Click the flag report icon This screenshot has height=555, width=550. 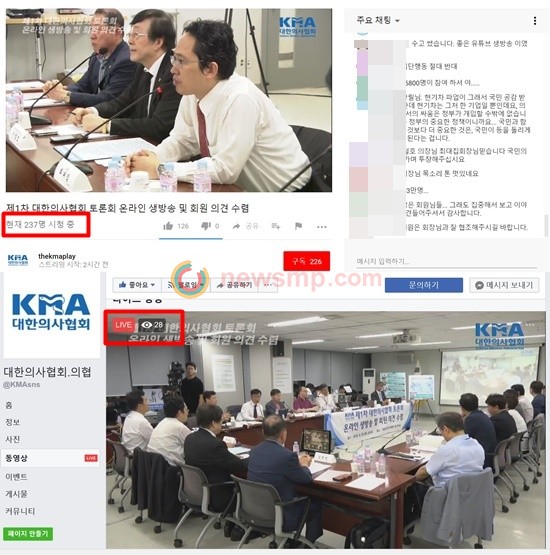coord(298,226)
